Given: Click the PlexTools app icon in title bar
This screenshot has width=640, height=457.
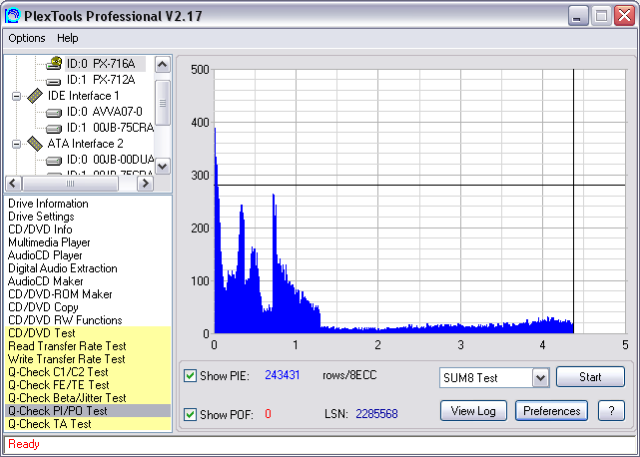Looking at the screenshot, I should (x=13, y=16).
